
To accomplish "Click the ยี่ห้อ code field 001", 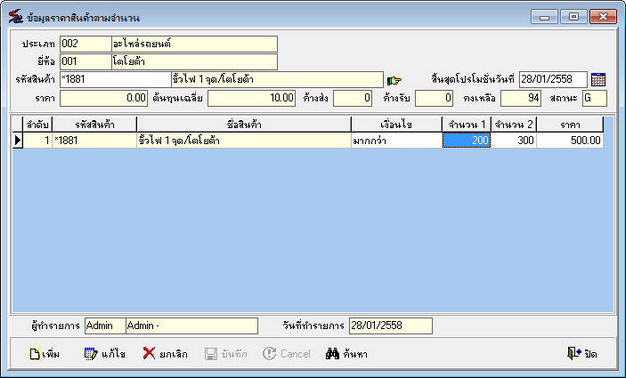I will 85,61.
